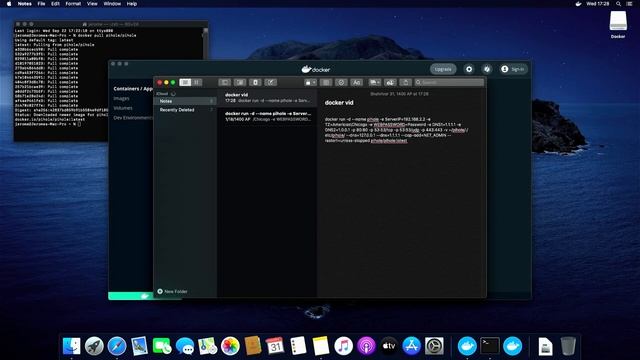This screenshot has height=360, width=640.
Task: Click the Notes share icon
Action: 405,82
